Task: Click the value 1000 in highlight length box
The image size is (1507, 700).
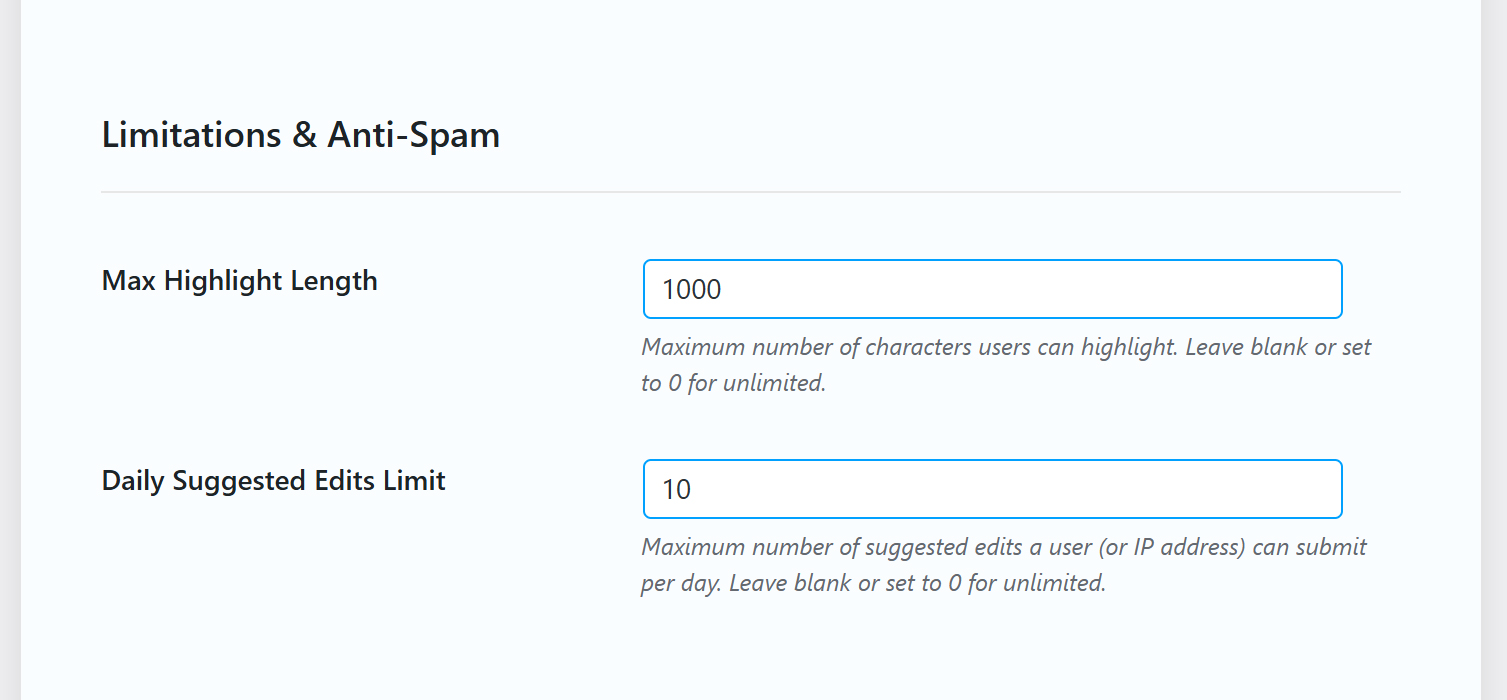Action: 692,290
